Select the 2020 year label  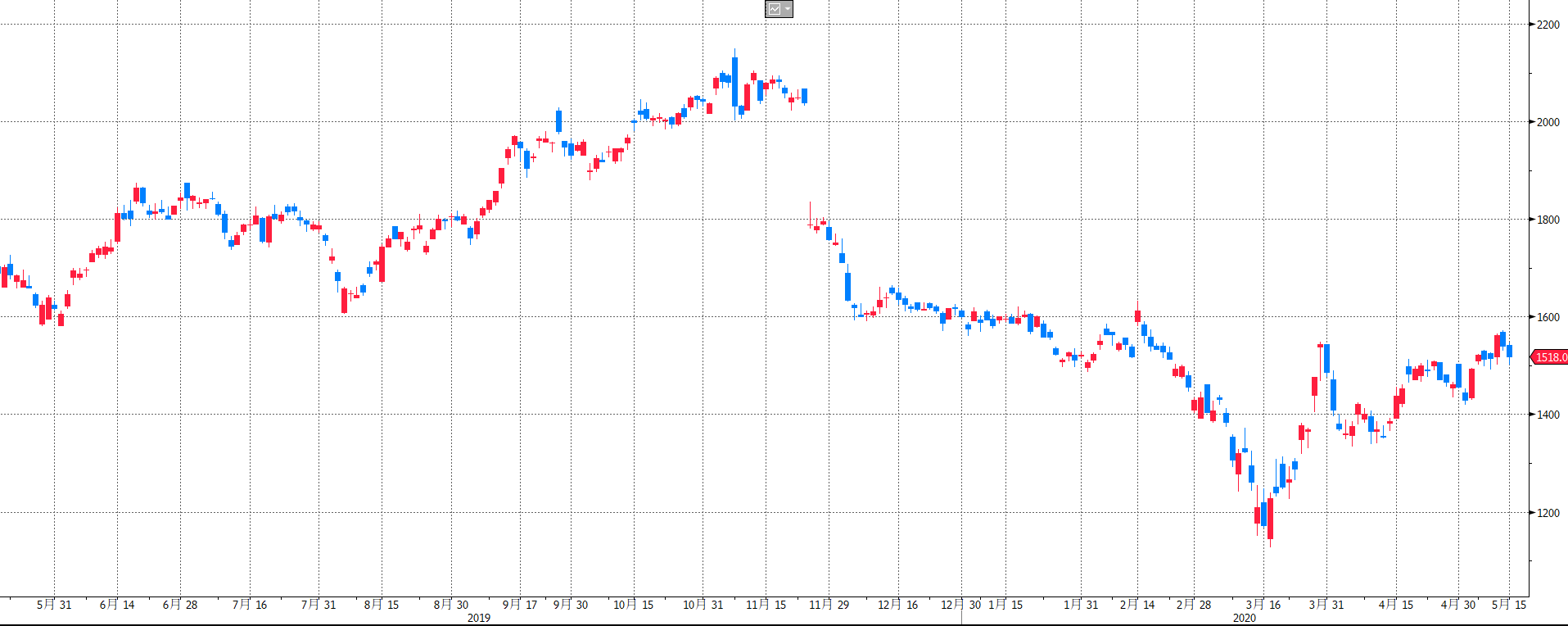coord(1245,618)
